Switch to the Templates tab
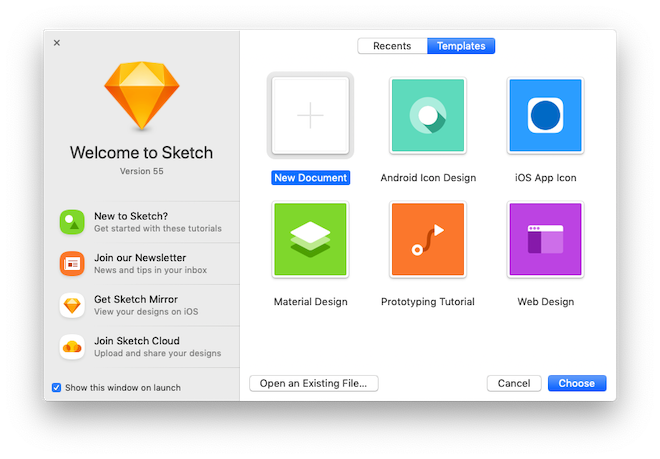 tap(461, 46)
